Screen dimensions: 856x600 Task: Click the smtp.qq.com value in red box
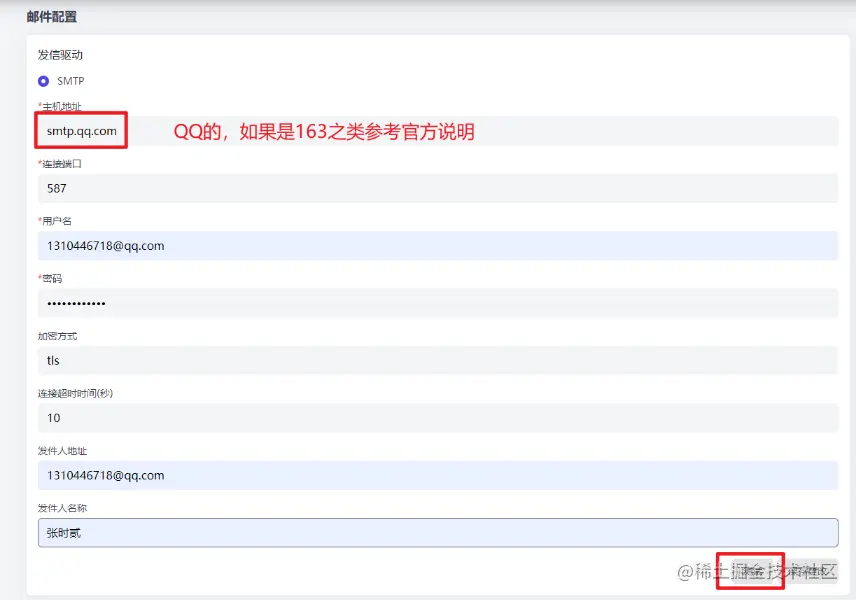coord(80,131)
